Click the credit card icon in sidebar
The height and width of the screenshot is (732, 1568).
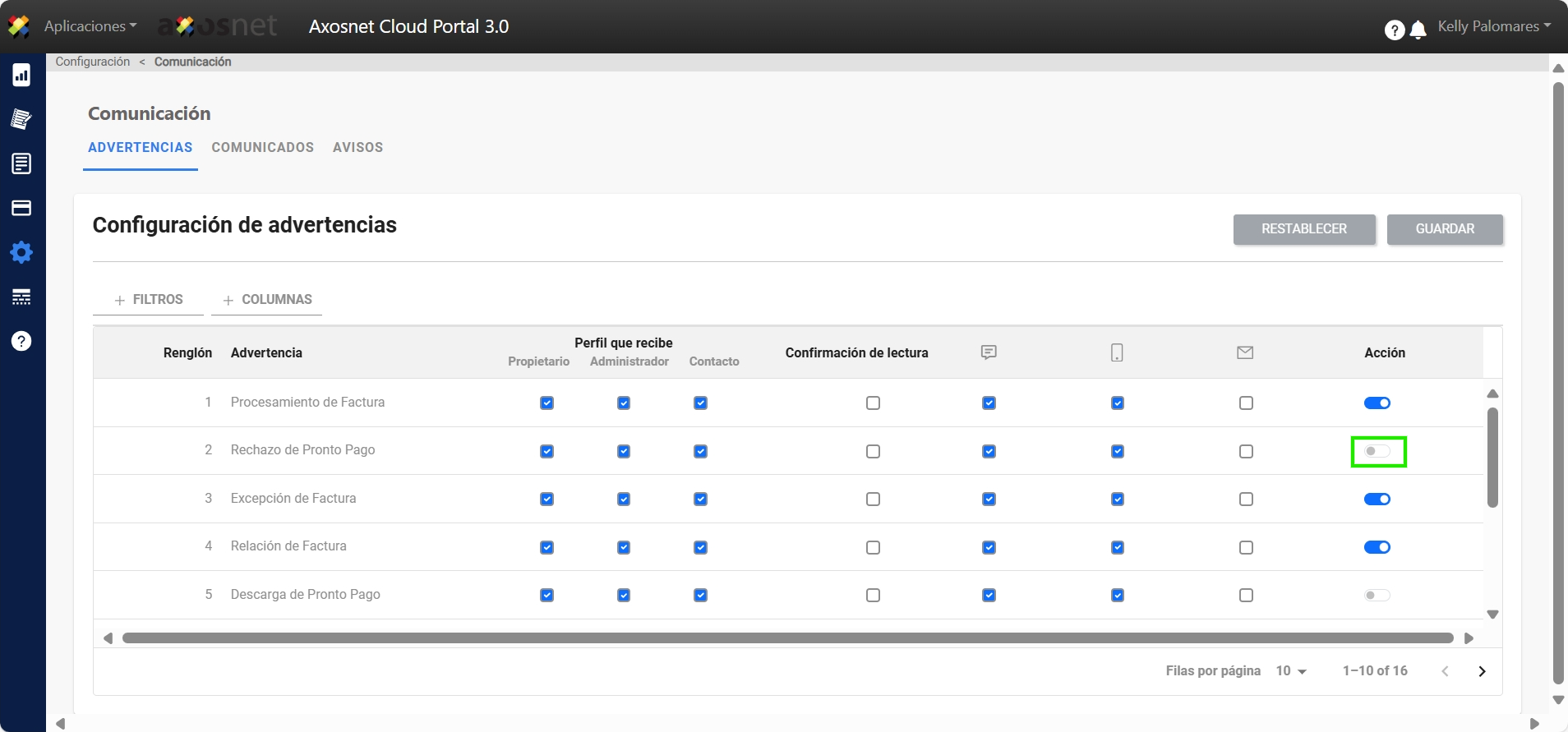[21, 208]
